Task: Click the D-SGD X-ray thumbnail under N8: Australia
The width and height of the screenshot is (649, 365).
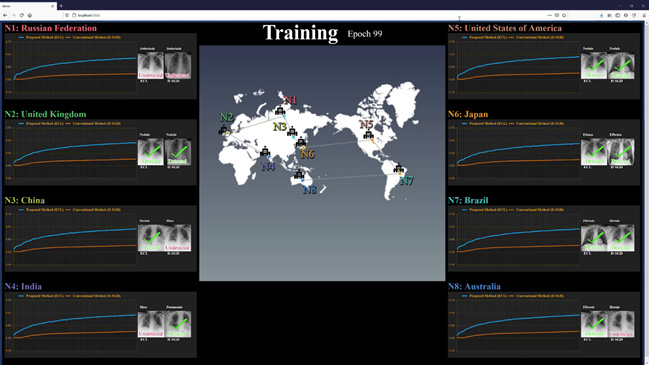Action: click(621, 324)
